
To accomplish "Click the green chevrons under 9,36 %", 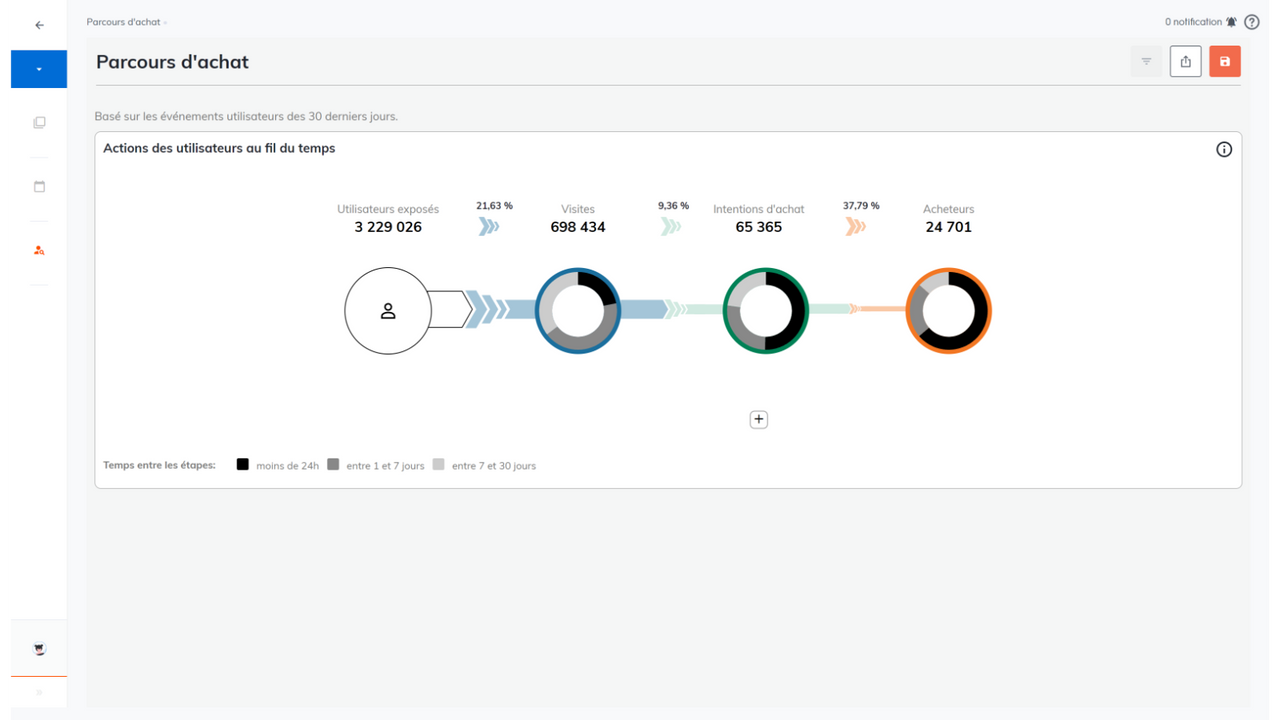I will click(x=671, y=227).
